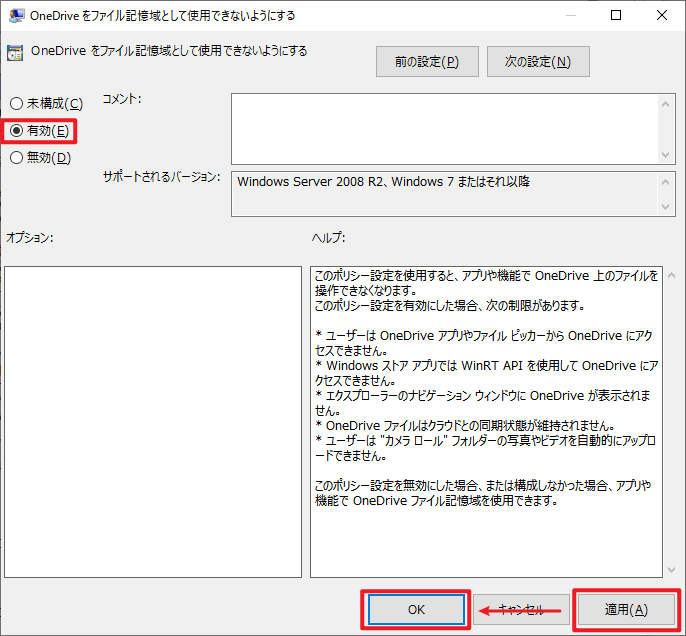The width and height of the screenshot is (686, 636).
Task: Click the コメント: label
Action: (122, 99)
